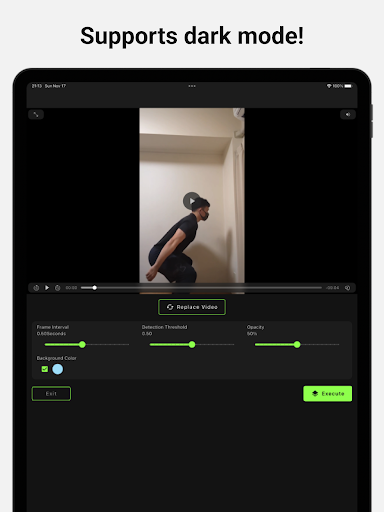This screenshot has width=384, height=512.
Task: Click the video preview frame
Action: click(192, 201)
